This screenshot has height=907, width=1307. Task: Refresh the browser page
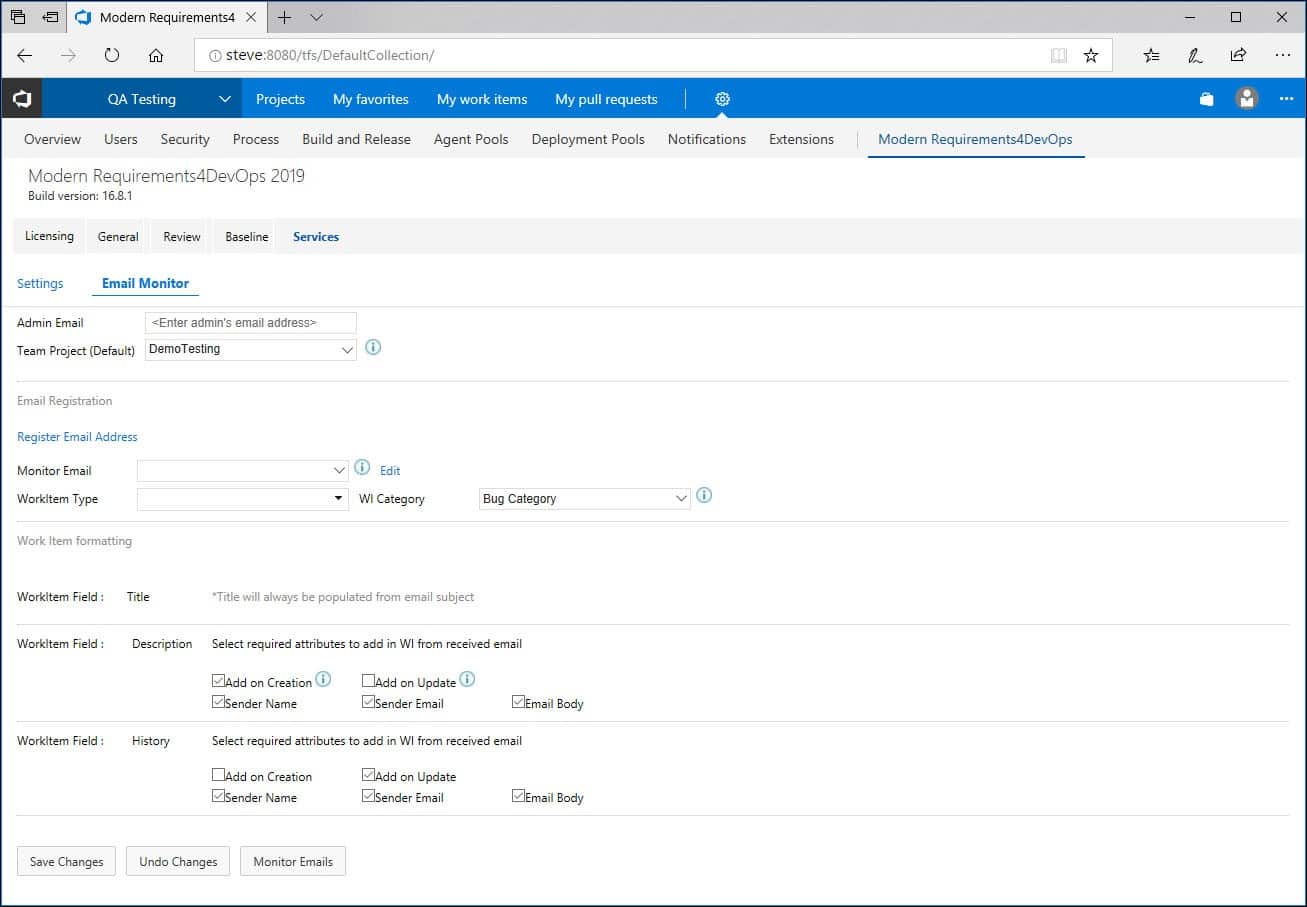point(112,55)
